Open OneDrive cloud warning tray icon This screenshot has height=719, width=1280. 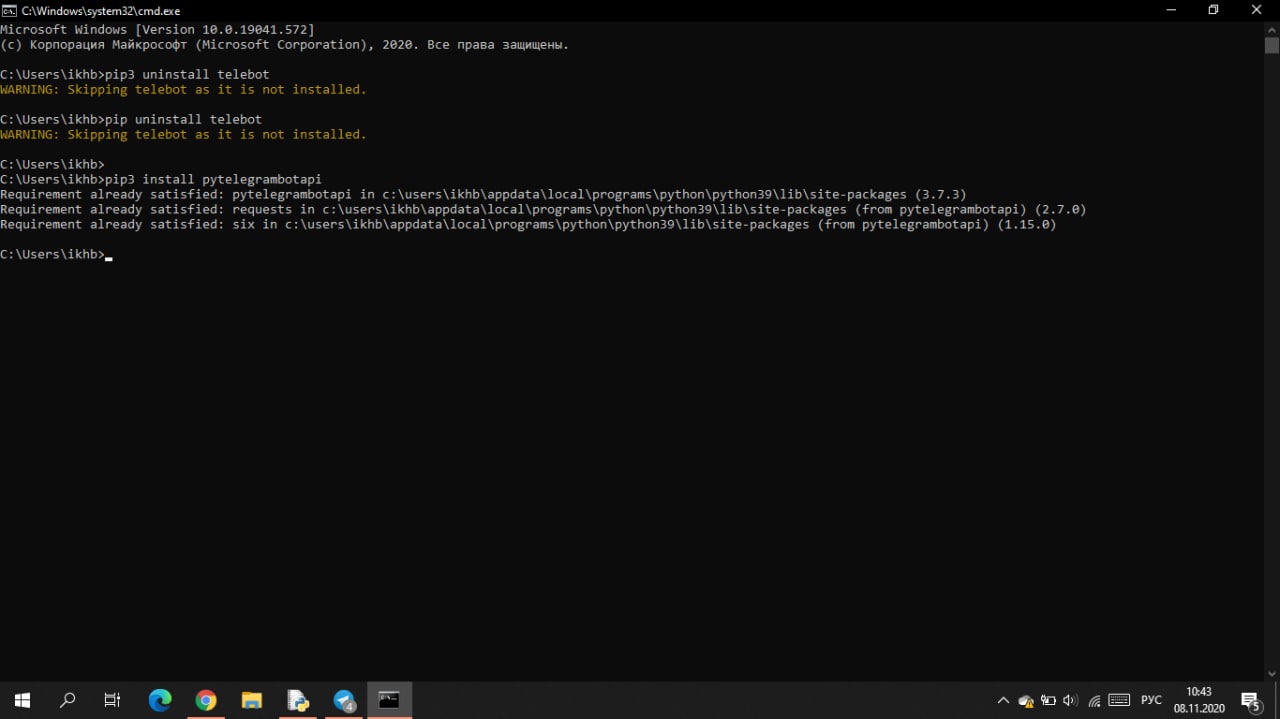[x=1025, y=701]
